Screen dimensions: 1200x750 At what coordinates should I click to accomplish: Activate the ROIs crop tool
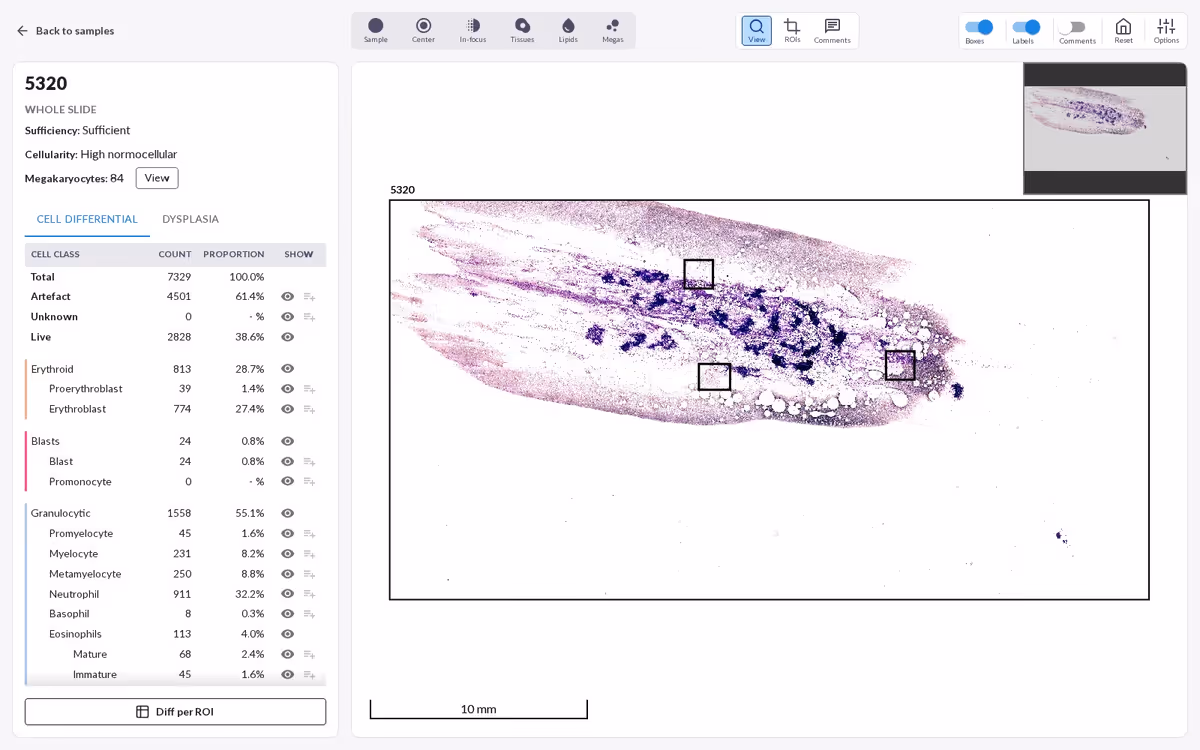(x=792, y=30)
